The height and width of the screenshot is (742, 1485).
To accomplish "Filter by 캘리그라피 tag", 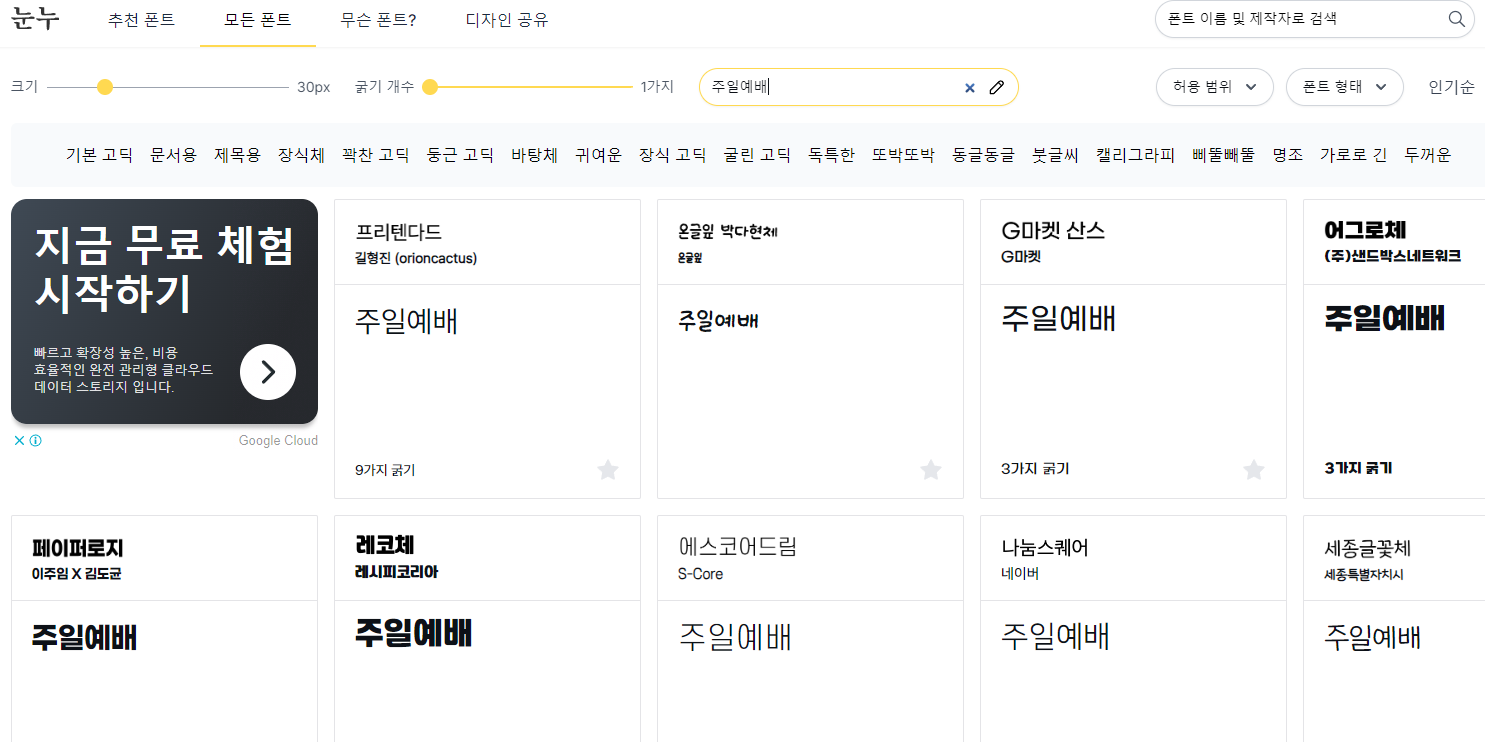I will click(1135, 155).
